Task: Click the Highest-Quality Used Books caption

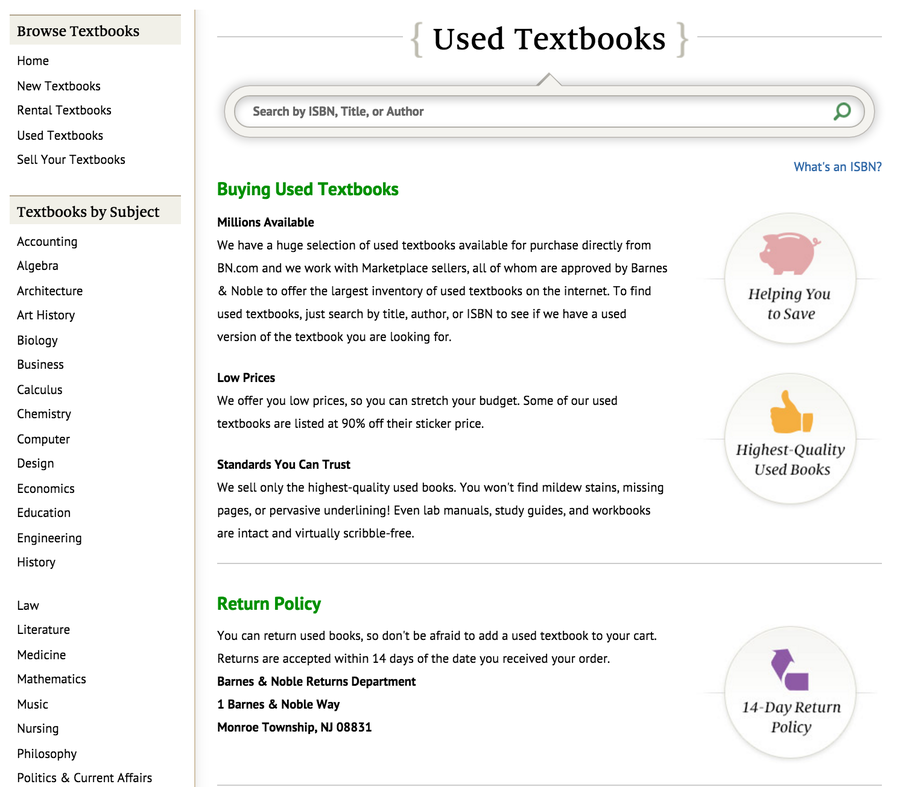Action: click(791, 459)
